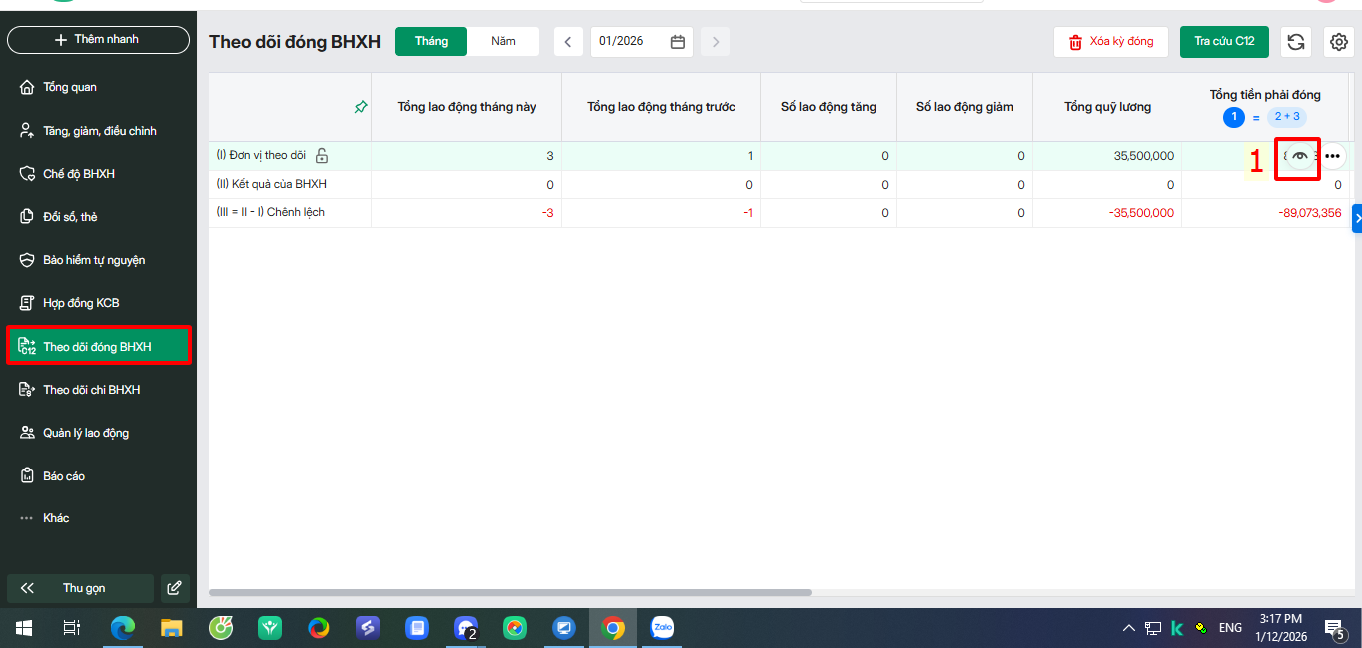Switch to Năm view
This screenshot has height=648, width=1362.
click(503, 42)
